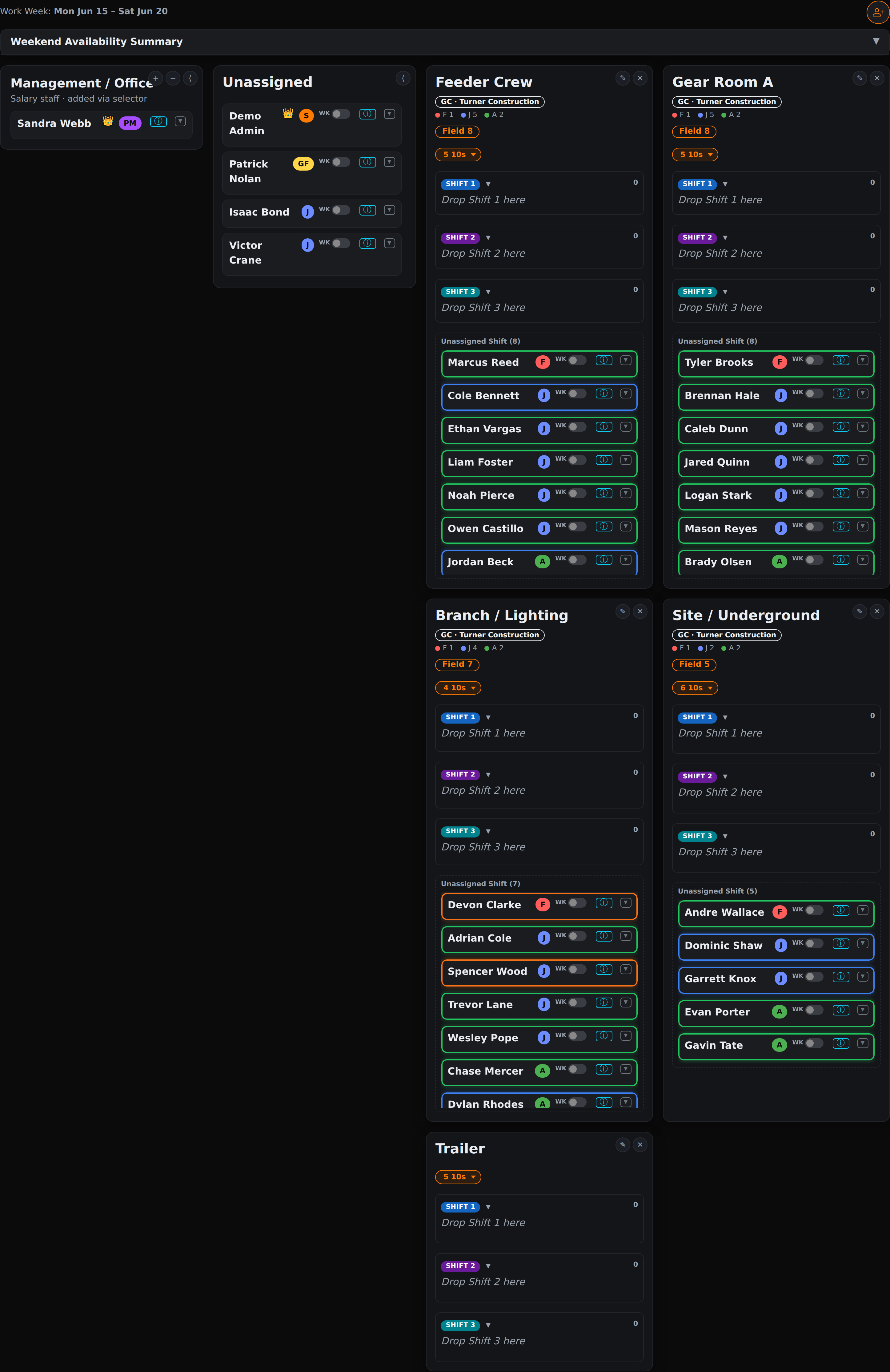Toggle WK switch for Spencer Wood
This screenshot has height=1372, width=890.
click(577, 970)
